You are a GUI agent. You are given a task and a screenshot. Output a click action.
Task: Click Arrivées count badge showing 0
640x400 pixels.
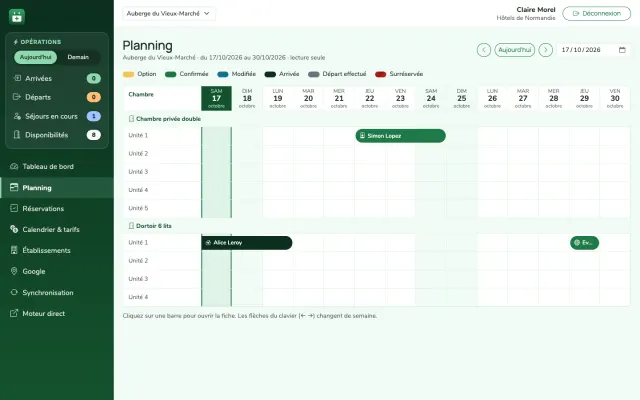pos(93,78)
